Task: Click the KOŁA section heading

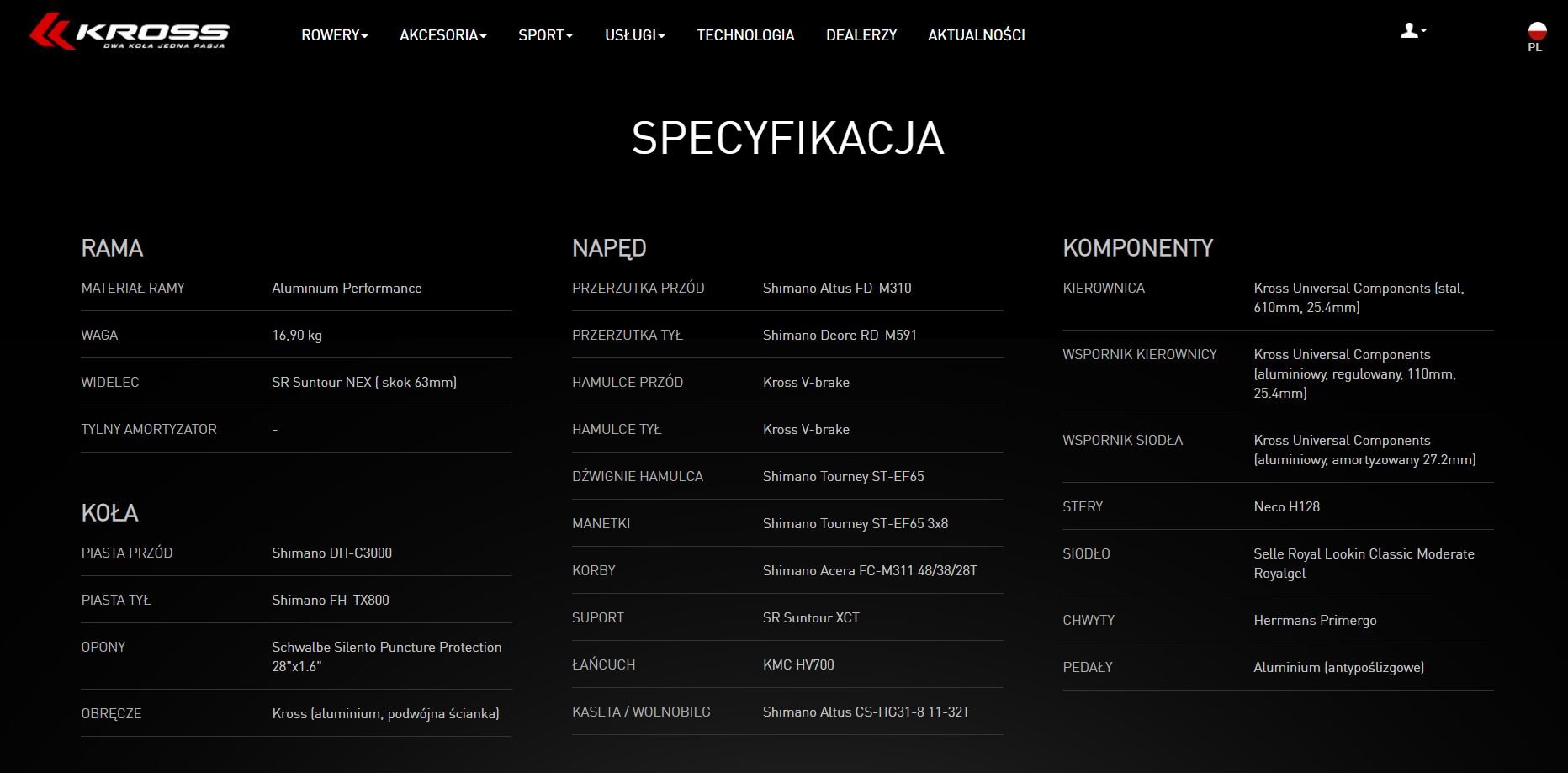Action: [109, 513]
